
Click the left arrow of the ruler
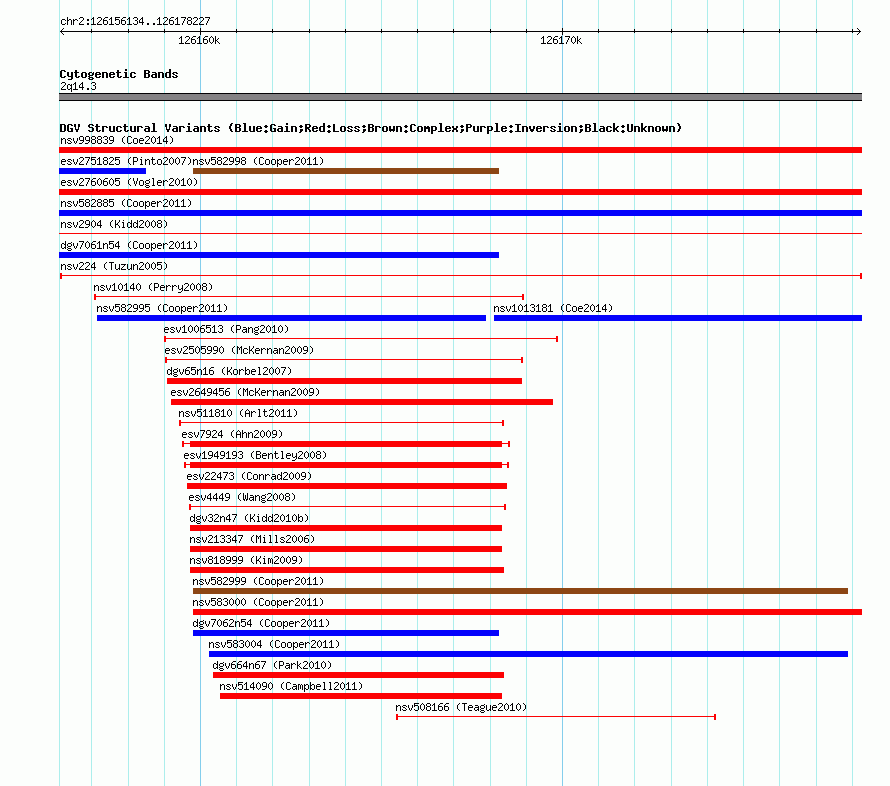pos(63,31)
